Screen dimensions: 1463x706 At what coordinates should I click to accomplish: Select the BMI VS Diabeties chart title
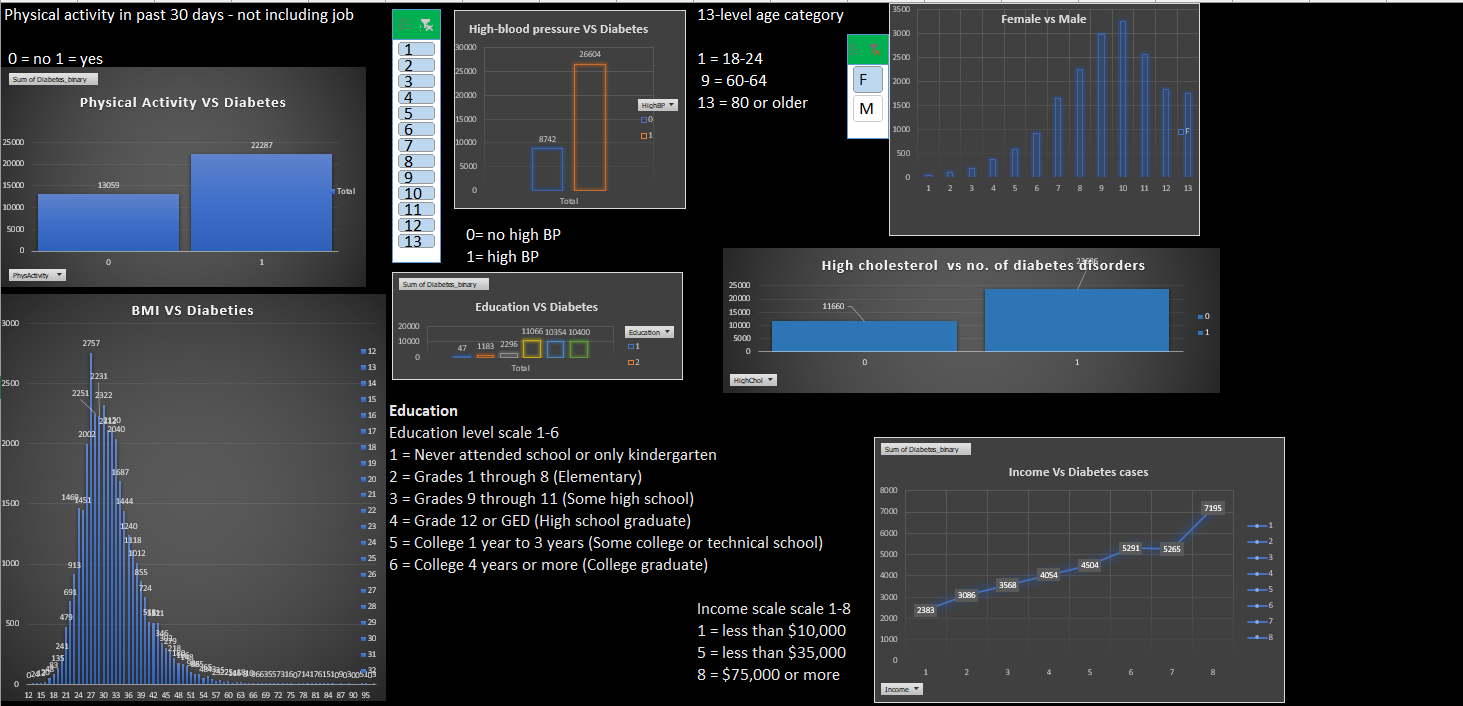[x=192, y=310]
